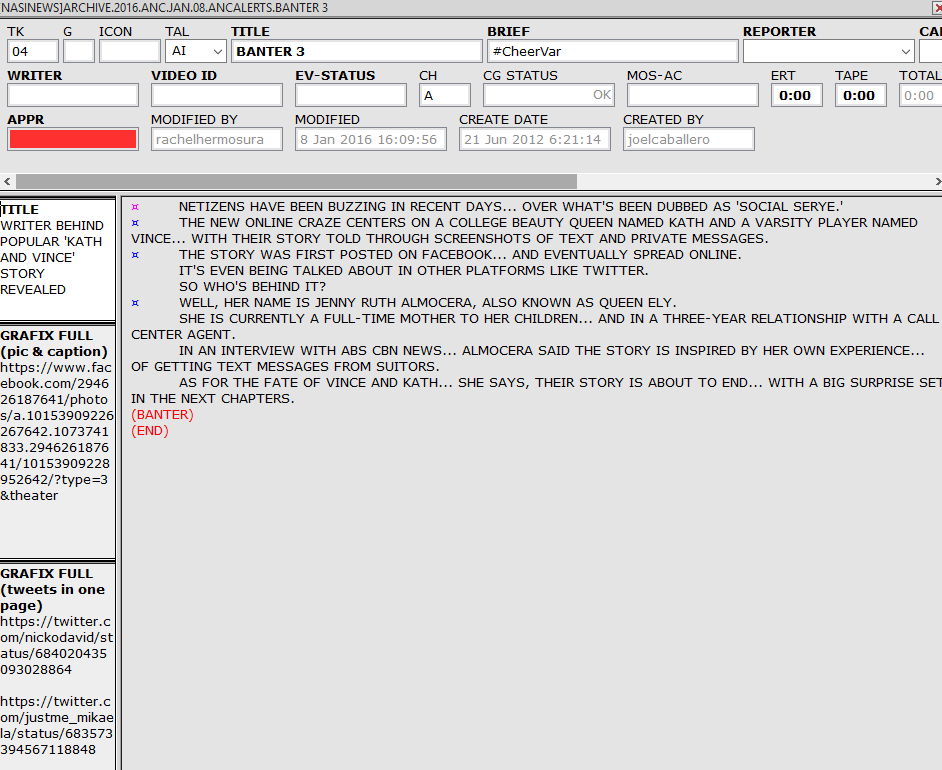The image size is (942, 770).
Task: Click the ERT time field
Action: pyautogui.click(x=797, y=95)
